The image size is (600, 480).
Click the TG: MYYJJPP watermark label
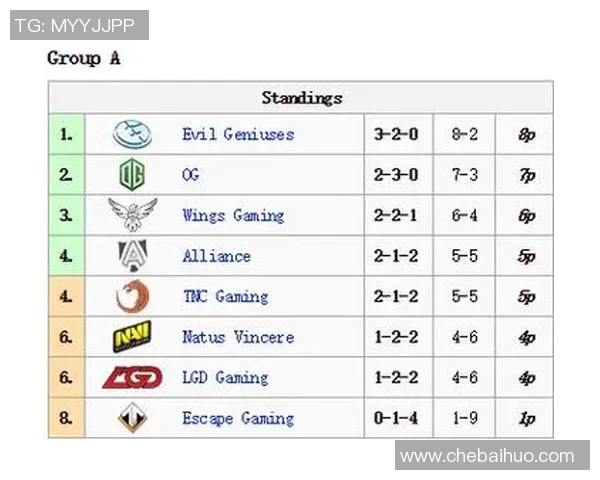tap(79, 25)
